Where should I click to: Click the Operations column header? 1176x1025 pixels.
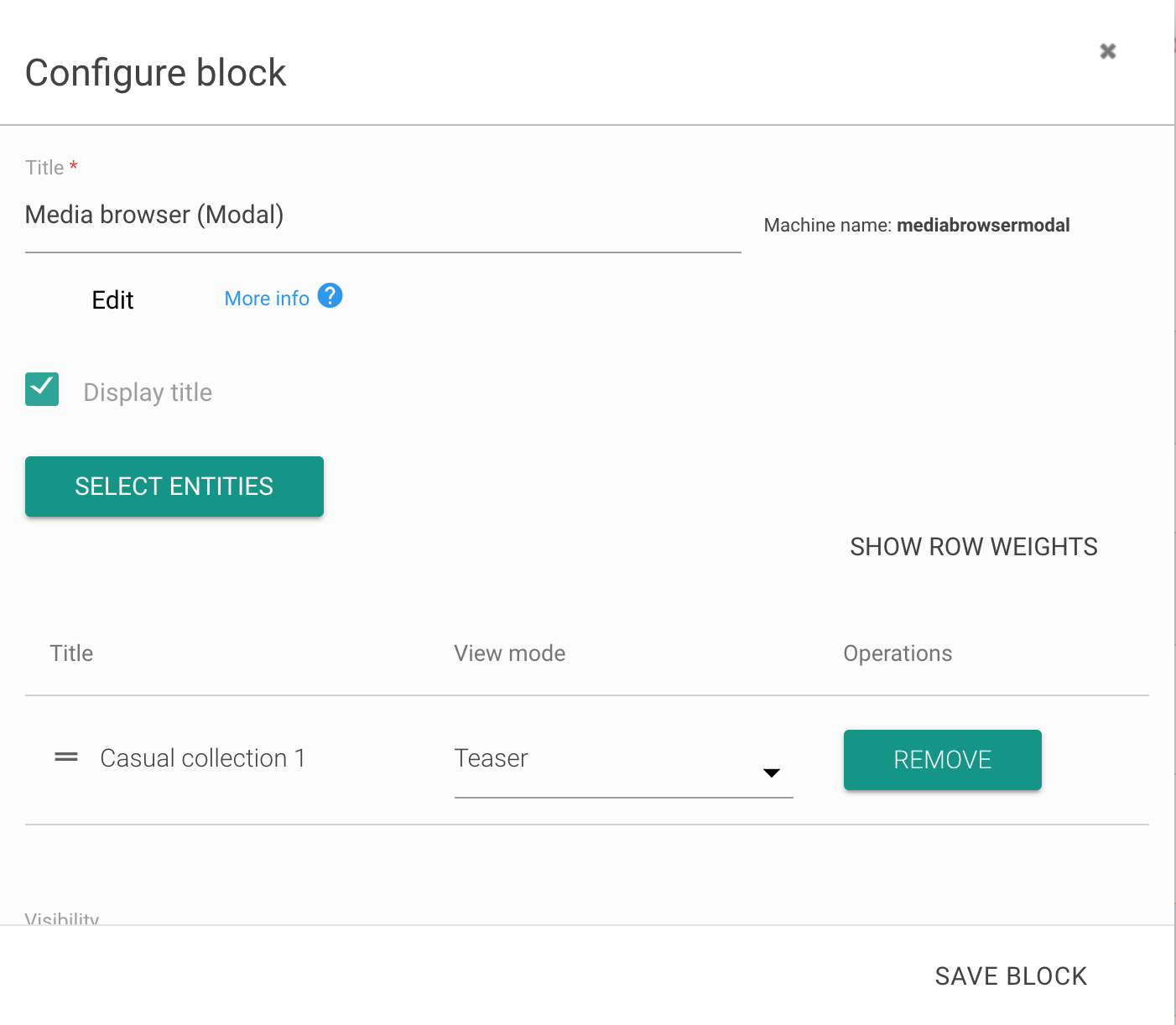pos(898,653)
